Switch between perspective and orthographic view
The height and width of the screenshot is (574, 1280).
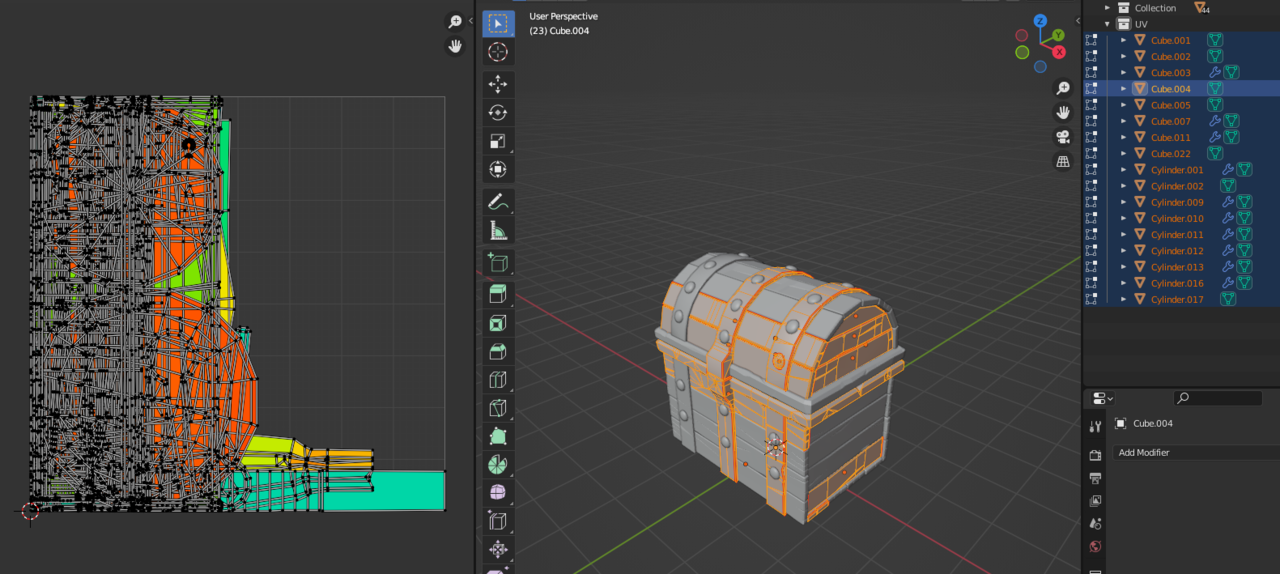1063,161
